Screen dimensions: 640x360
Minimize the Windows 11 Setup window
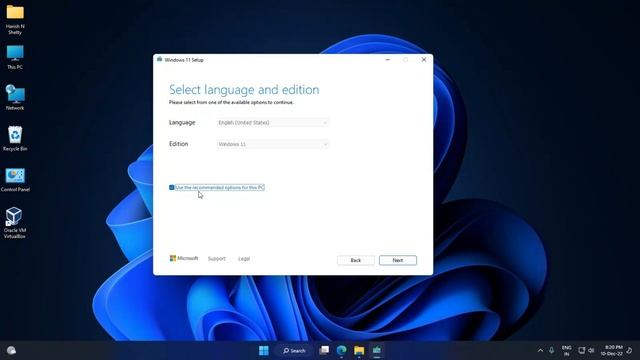pos(388,60)
